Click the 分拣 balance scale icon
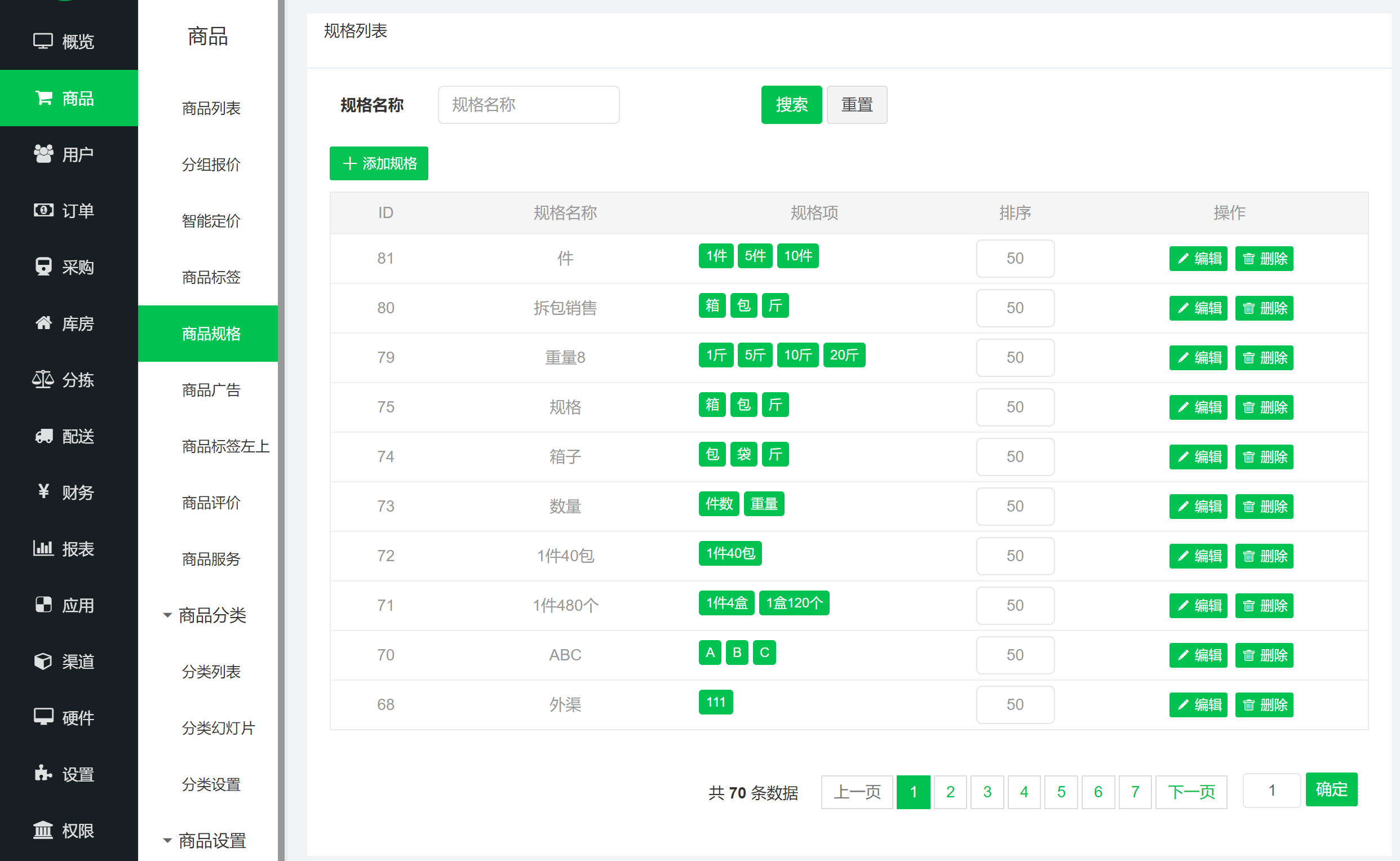The image size is (1400, 861). 43,379
